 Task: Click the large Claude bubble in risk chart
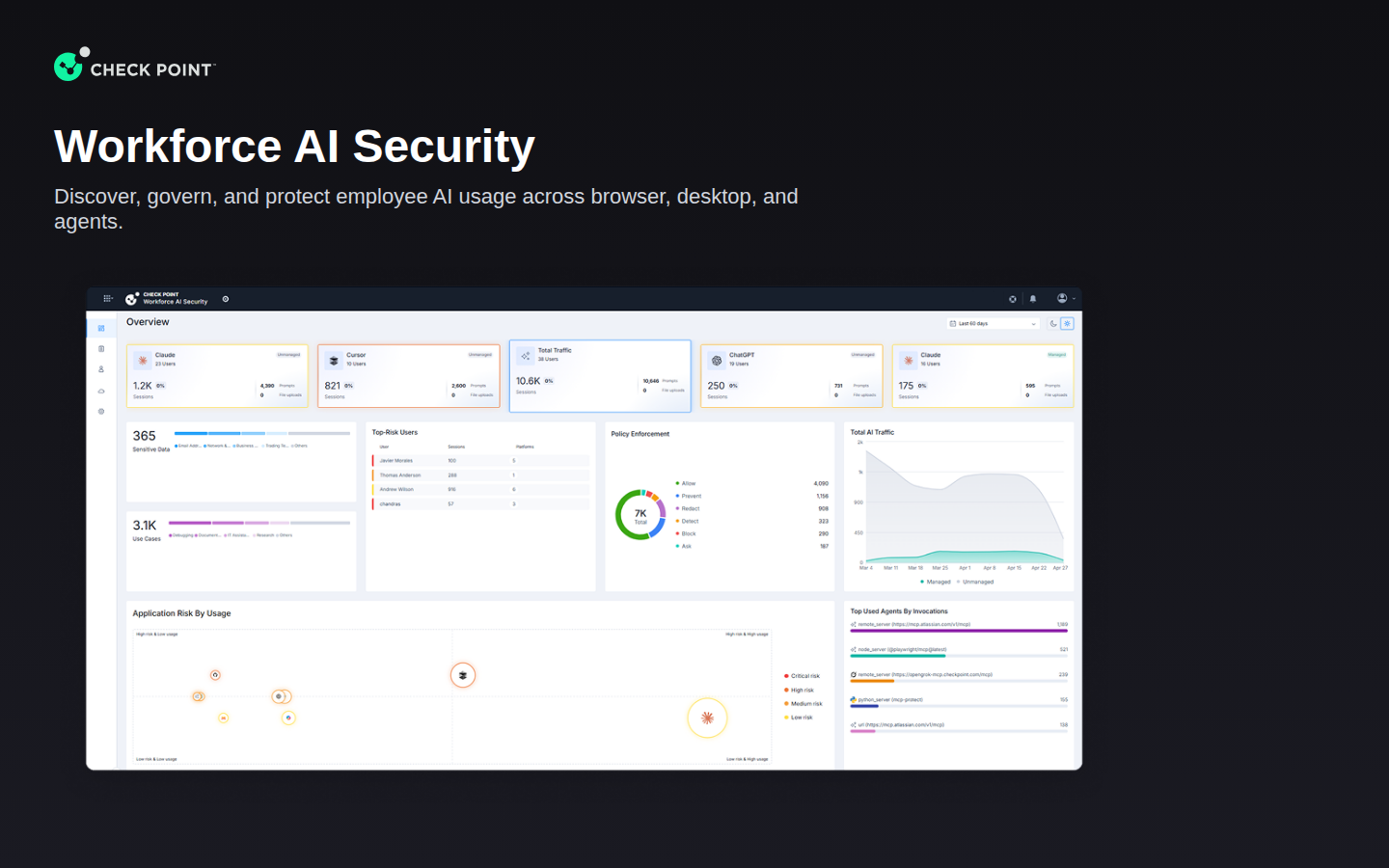(707, 718)
